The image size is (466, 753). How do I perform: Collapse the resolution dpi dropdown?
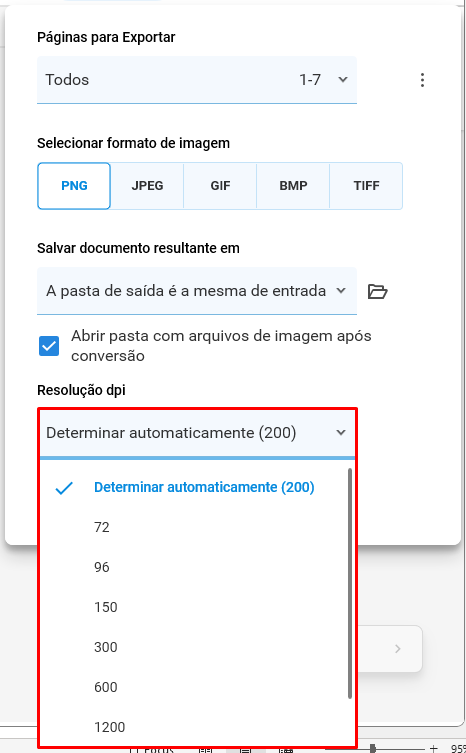pyautogui.click(x=197, y=433)
